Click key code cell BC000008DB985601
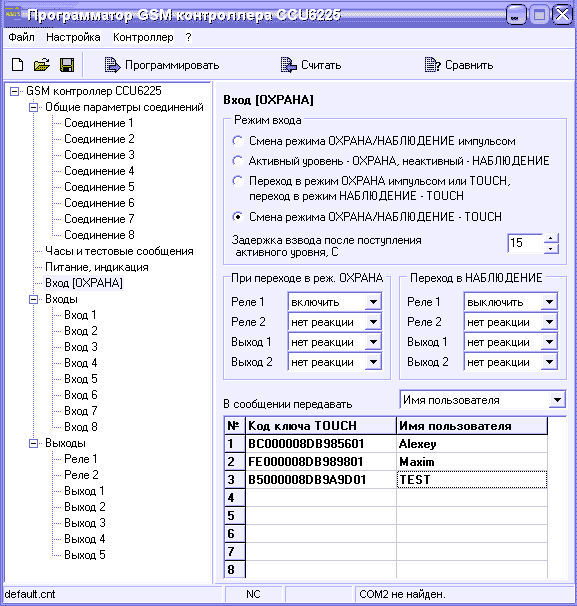 tap(321, 444)
